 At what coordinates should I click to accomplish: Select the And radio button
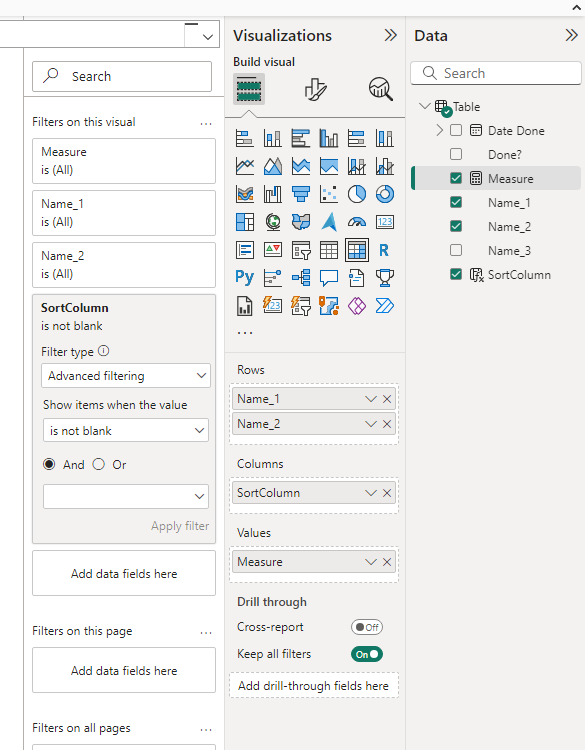pos(49,464)
